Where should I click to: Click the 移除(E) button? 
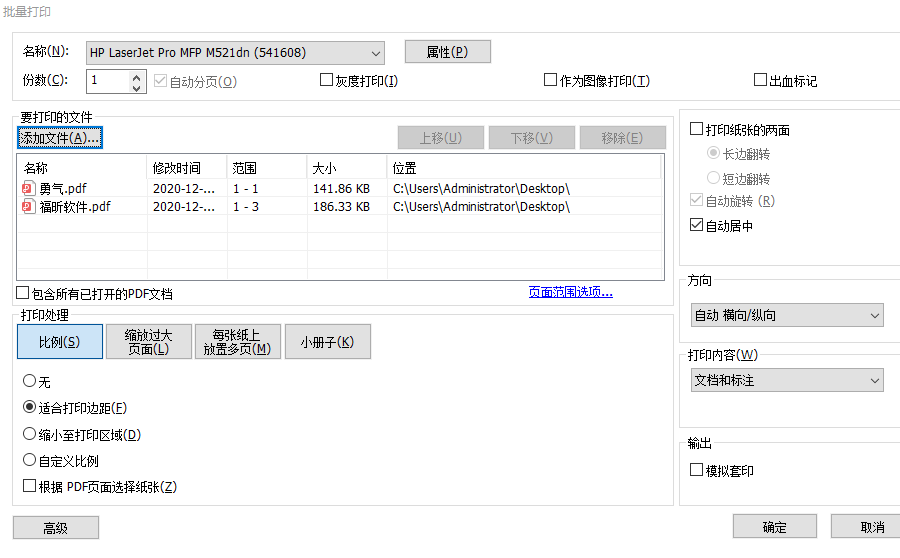623,138
